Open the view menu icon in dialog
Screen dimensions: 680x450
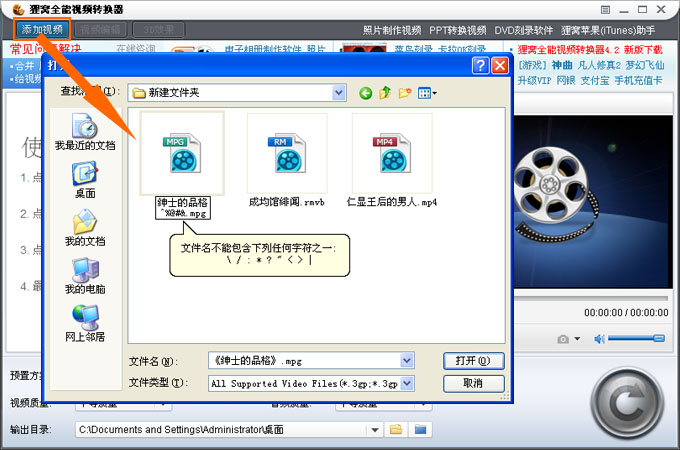pyautogui.click(x=427, y=93)
